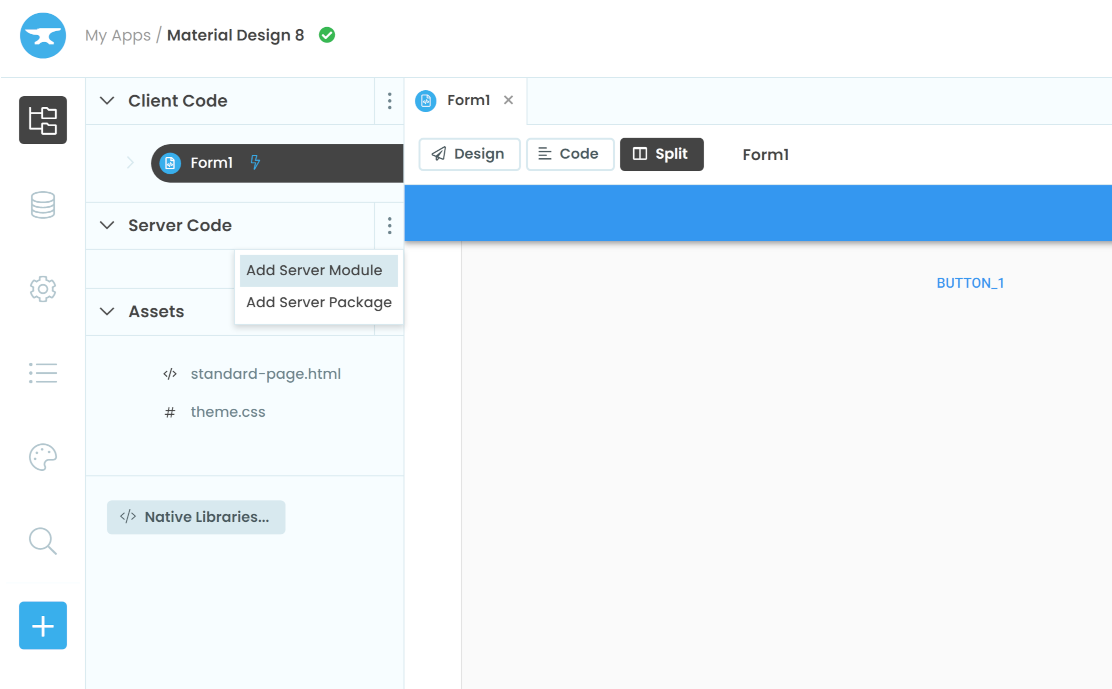
Task: Collapse the Client Code section
Action: click(x=107, y=100)
